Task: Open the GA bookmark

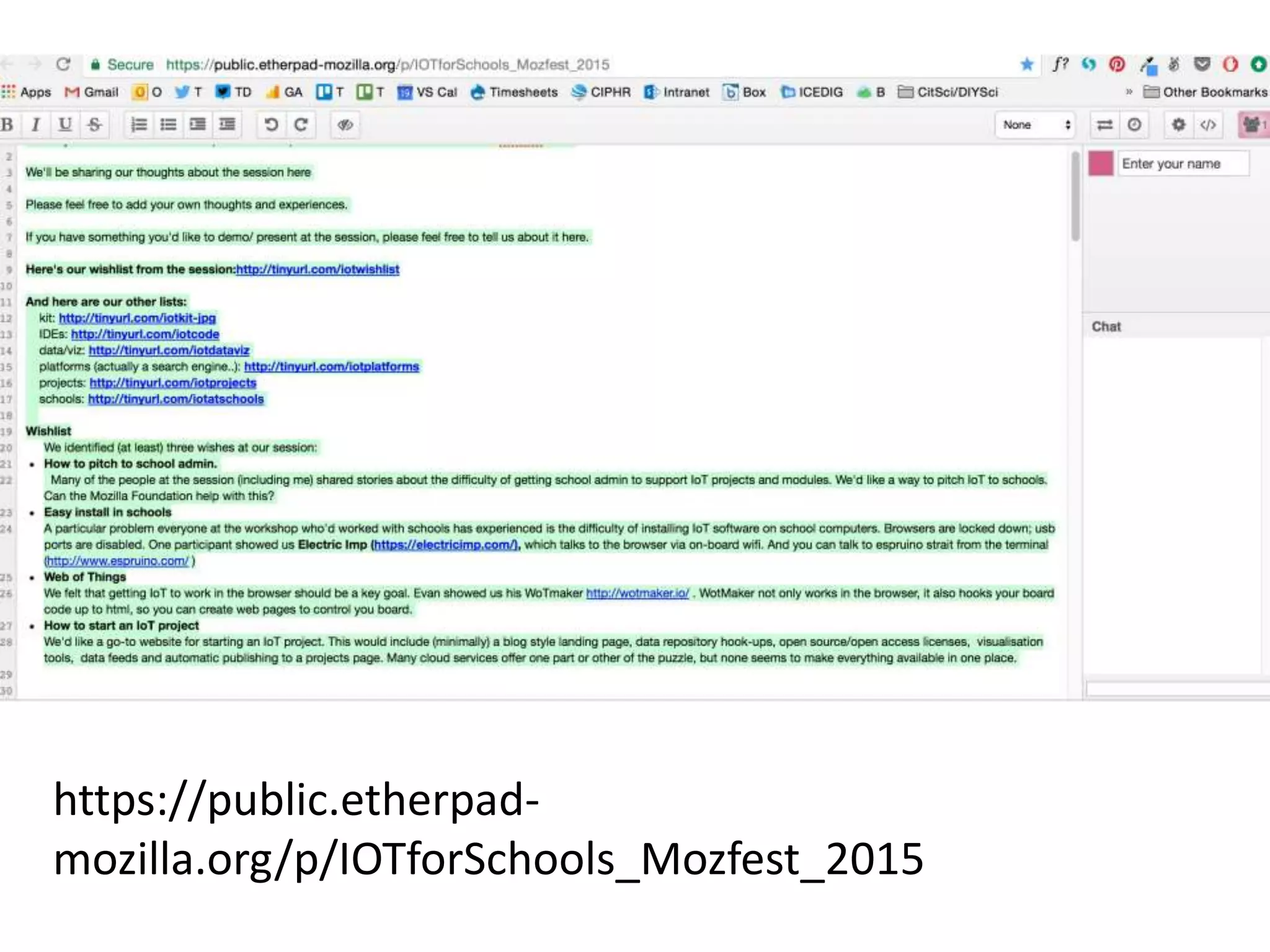Action: click(x=284, y=92)
